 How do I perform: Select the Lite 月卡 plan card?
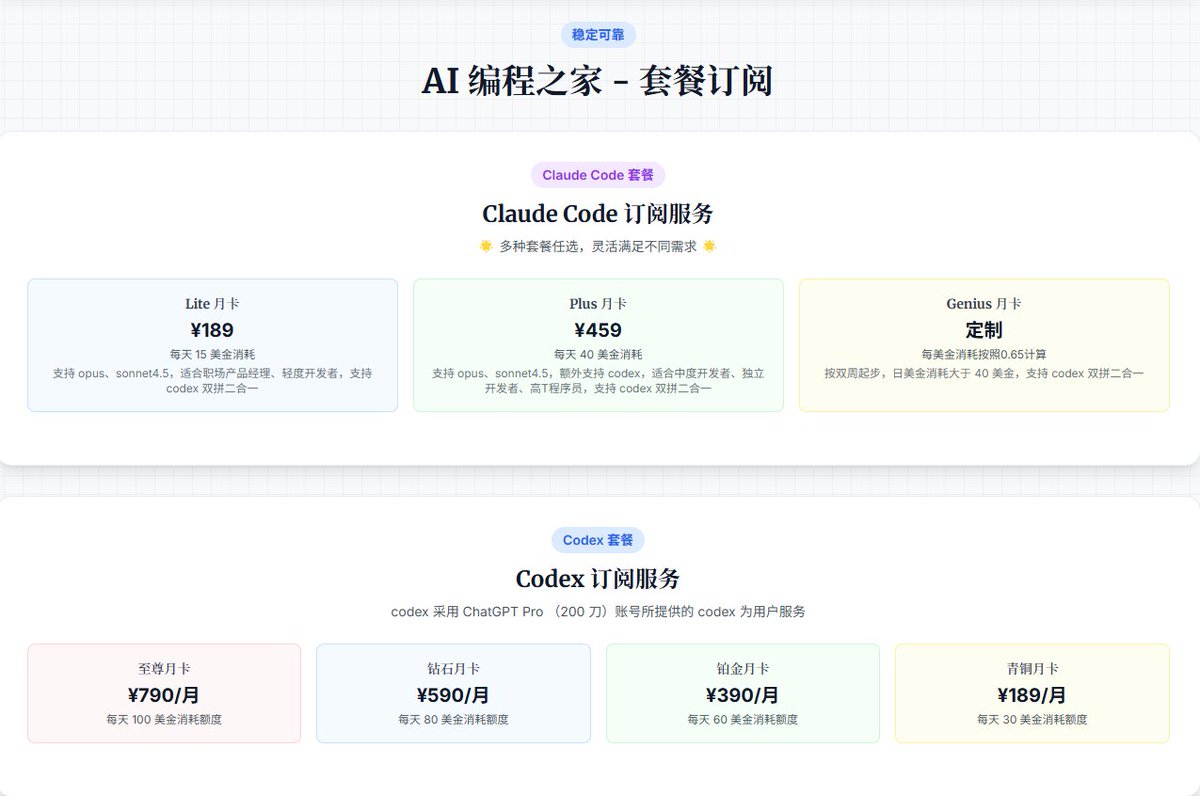pyautogui.click(x=212, y=345)
